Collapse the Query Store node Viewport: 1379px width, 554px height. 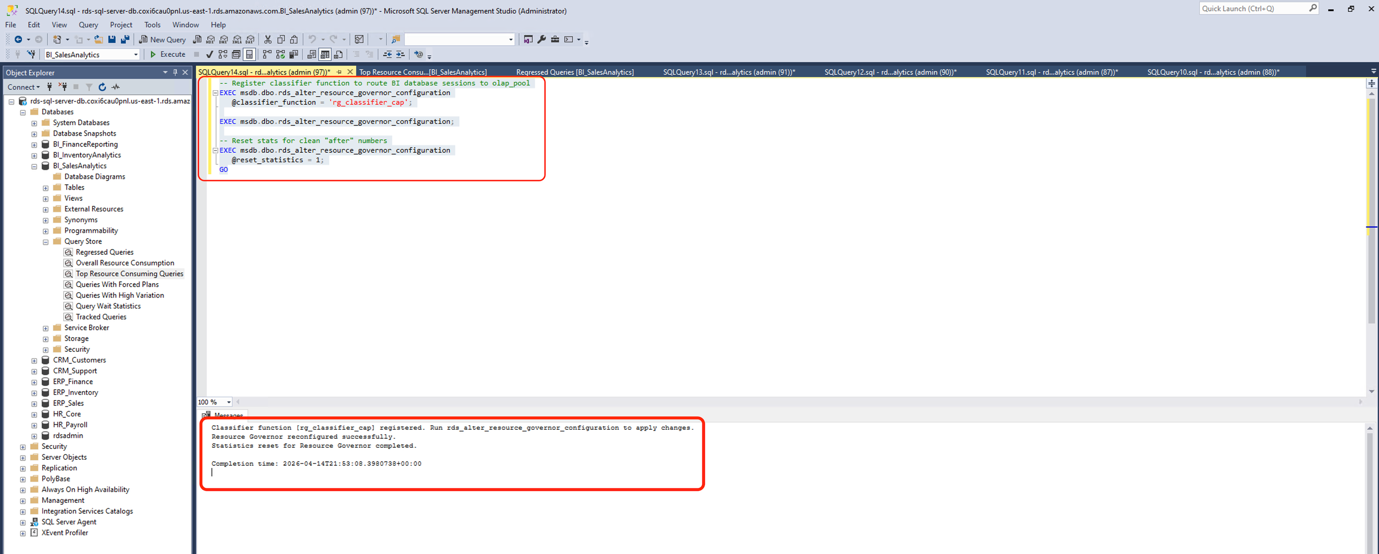(45, 242)
